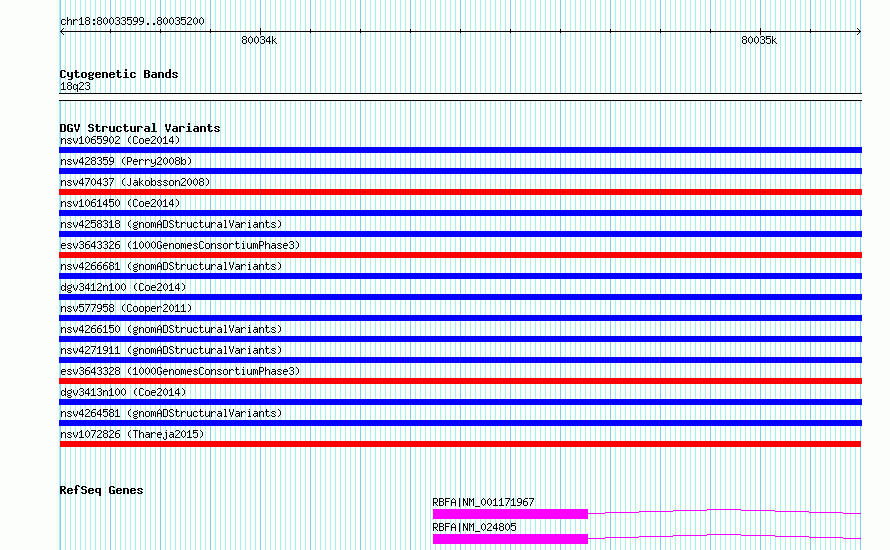The width and height of the screenshot is (890, 550).
Task: Select the blue bar under dgv3412n100
Action: (460, 297)
